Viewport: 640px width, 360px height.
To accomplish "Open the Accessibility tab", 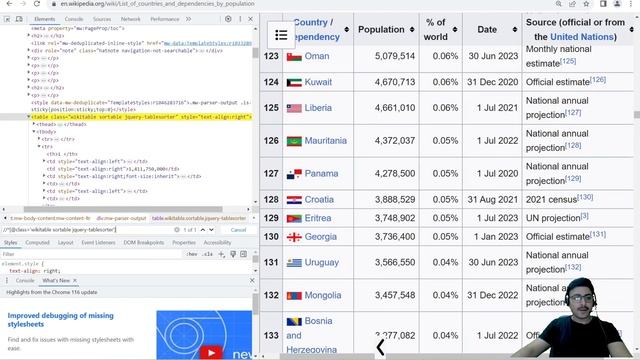I will [x=217, y=242].
